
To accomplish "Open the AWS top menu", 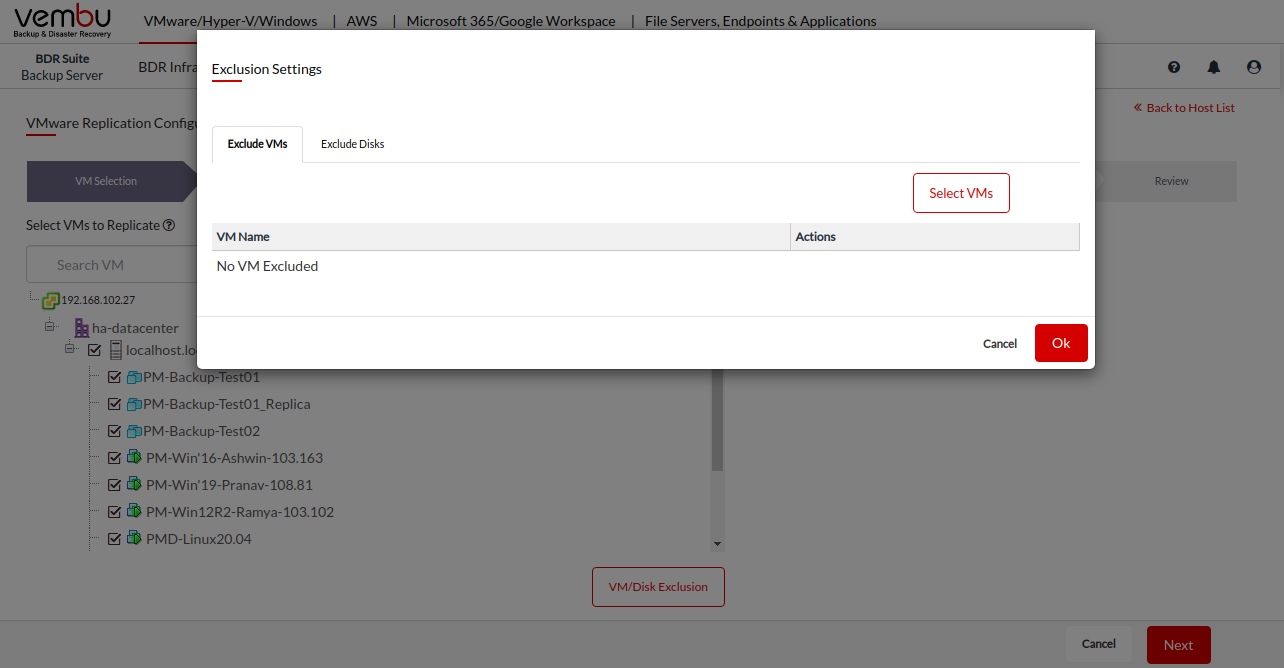I will [362, 21].
